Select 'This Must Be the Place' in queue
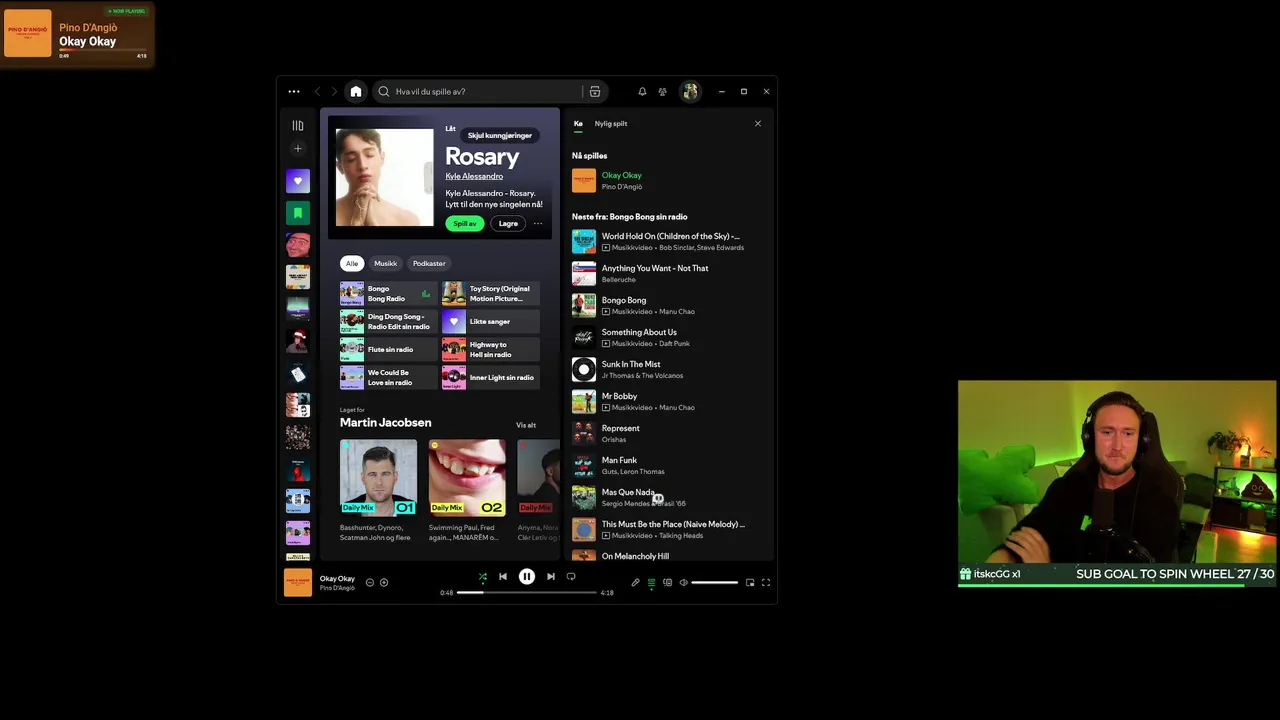The image size is (1280, 720). [x=668, y=530]
